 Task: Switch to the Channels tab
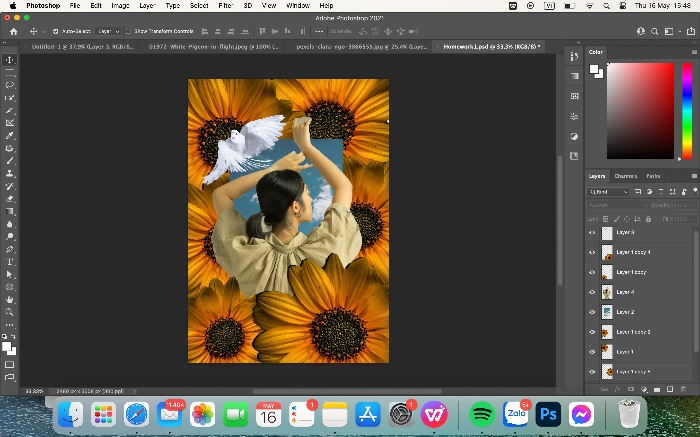click(x=625, y=176)
